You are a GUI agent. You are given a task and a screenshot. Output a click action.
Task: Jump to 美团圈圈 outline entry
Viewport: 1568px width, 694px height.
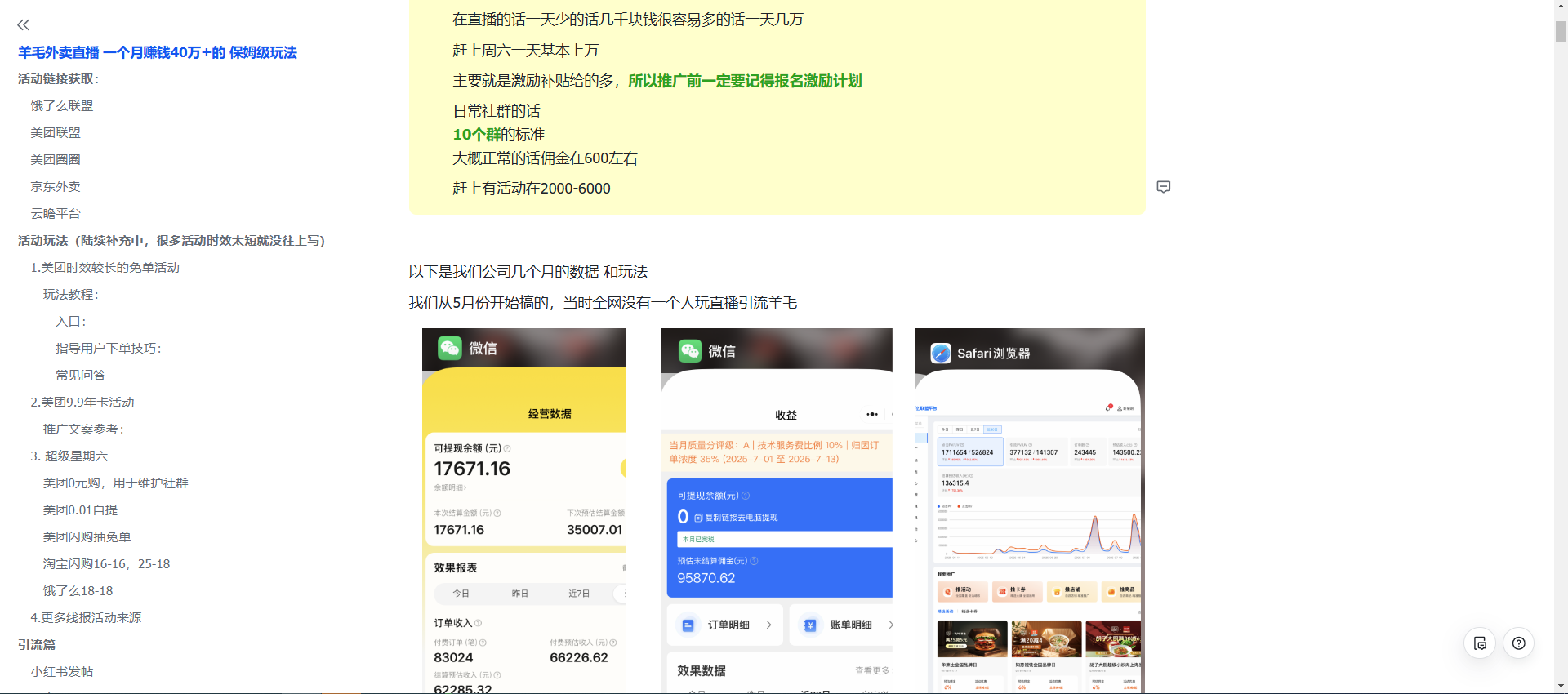coord(56,159)
